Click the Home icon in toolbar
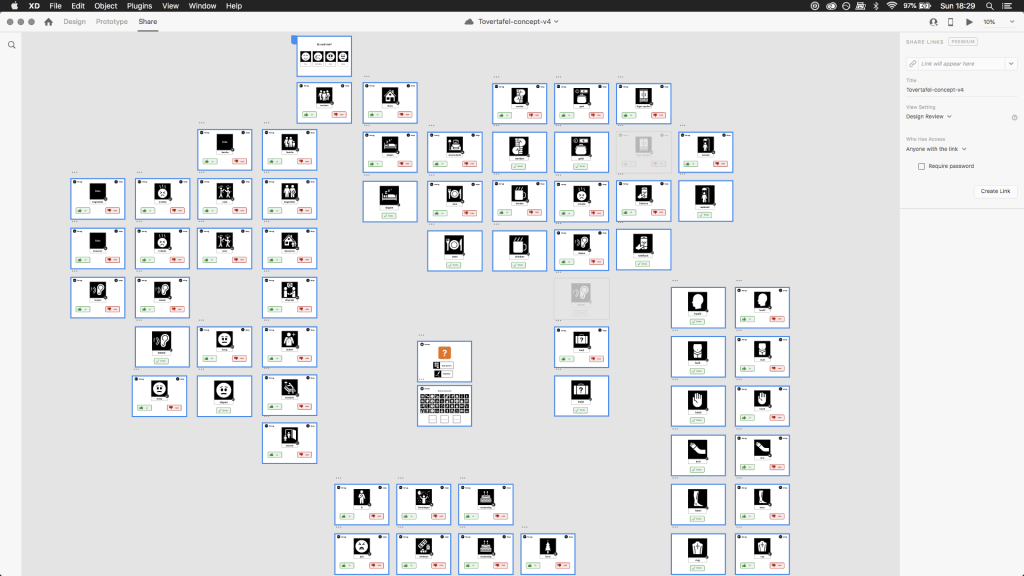The width and height of the screenshot is (1024, 576). coord(48,22)
